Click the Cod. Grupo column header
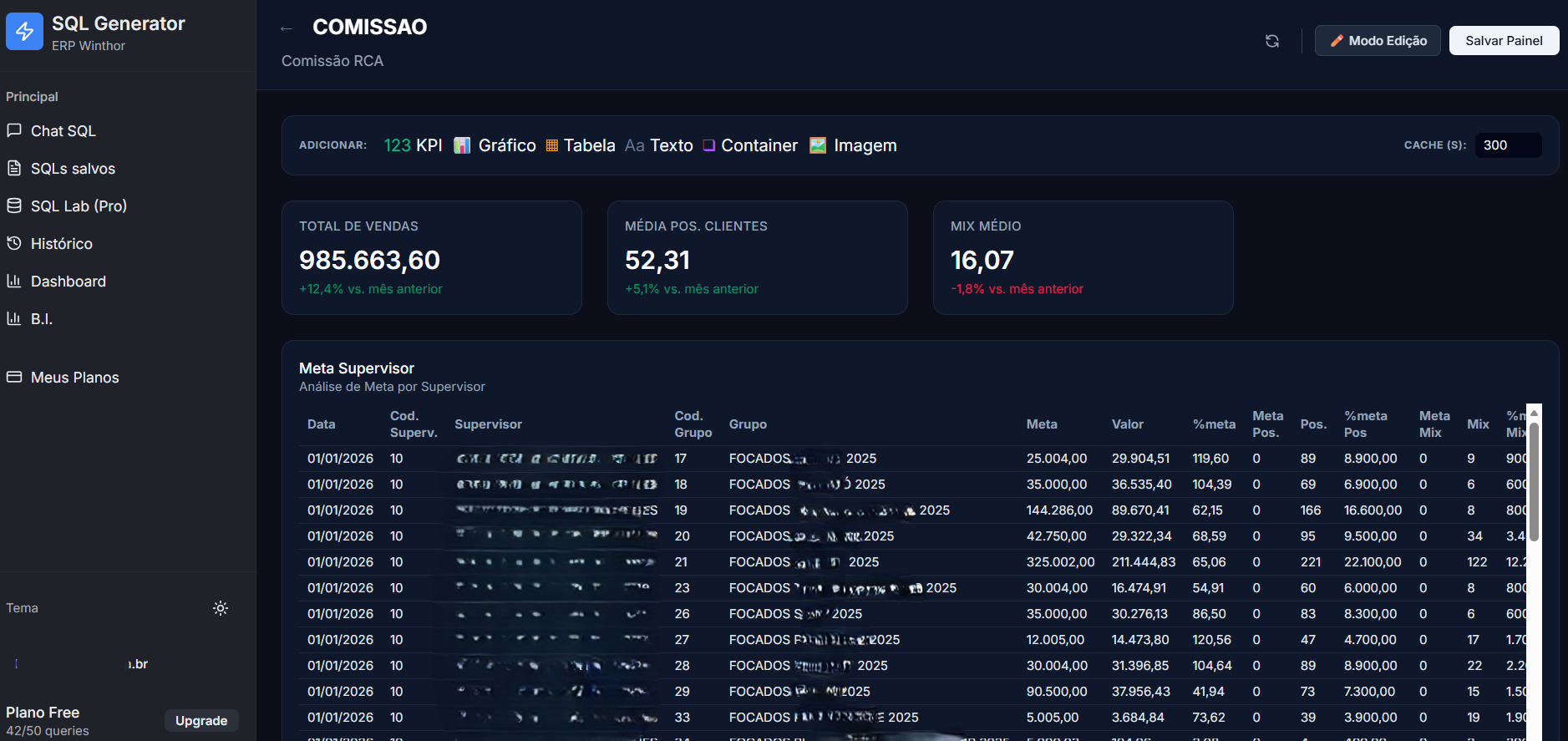This screenshot has width=1568, height=741. click(x=693, y=424)
